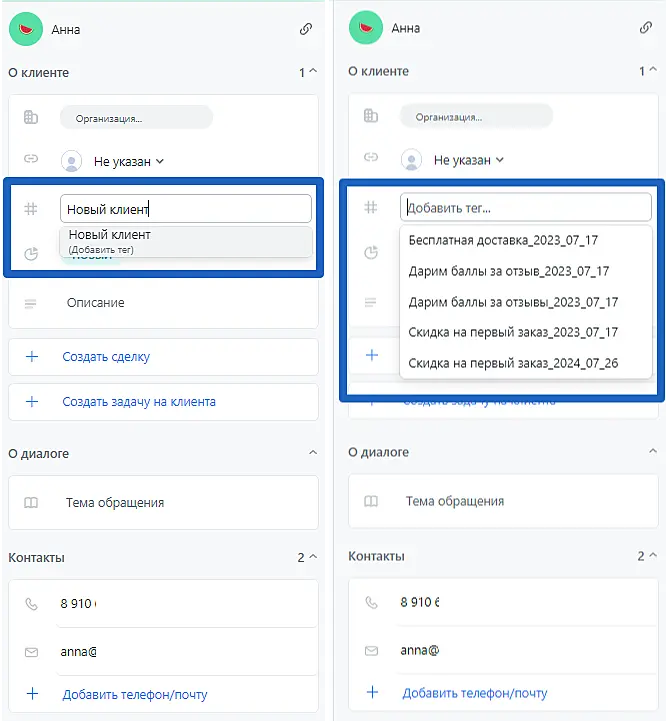Viewport: 670px width, 721px height.
Task: Collapse the right Контакты section
Action: (653, 556)
